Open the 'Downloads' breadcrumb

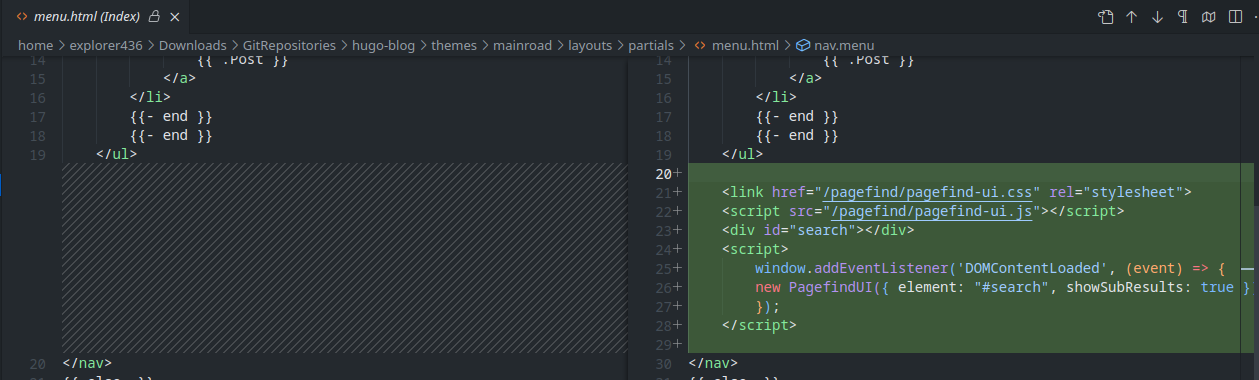click(192, 45)
